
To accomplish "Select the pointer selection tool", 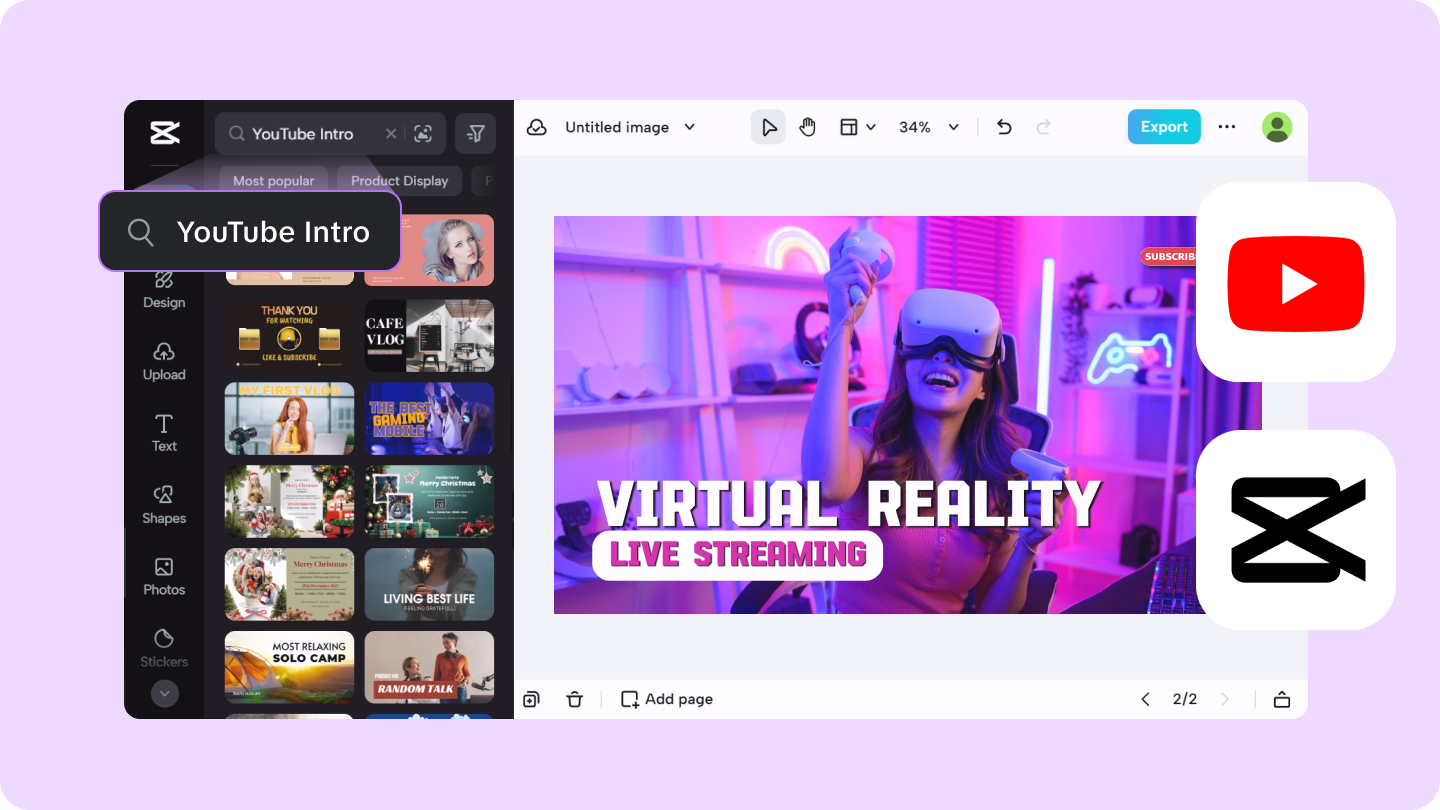I will [x=768, y=127].
